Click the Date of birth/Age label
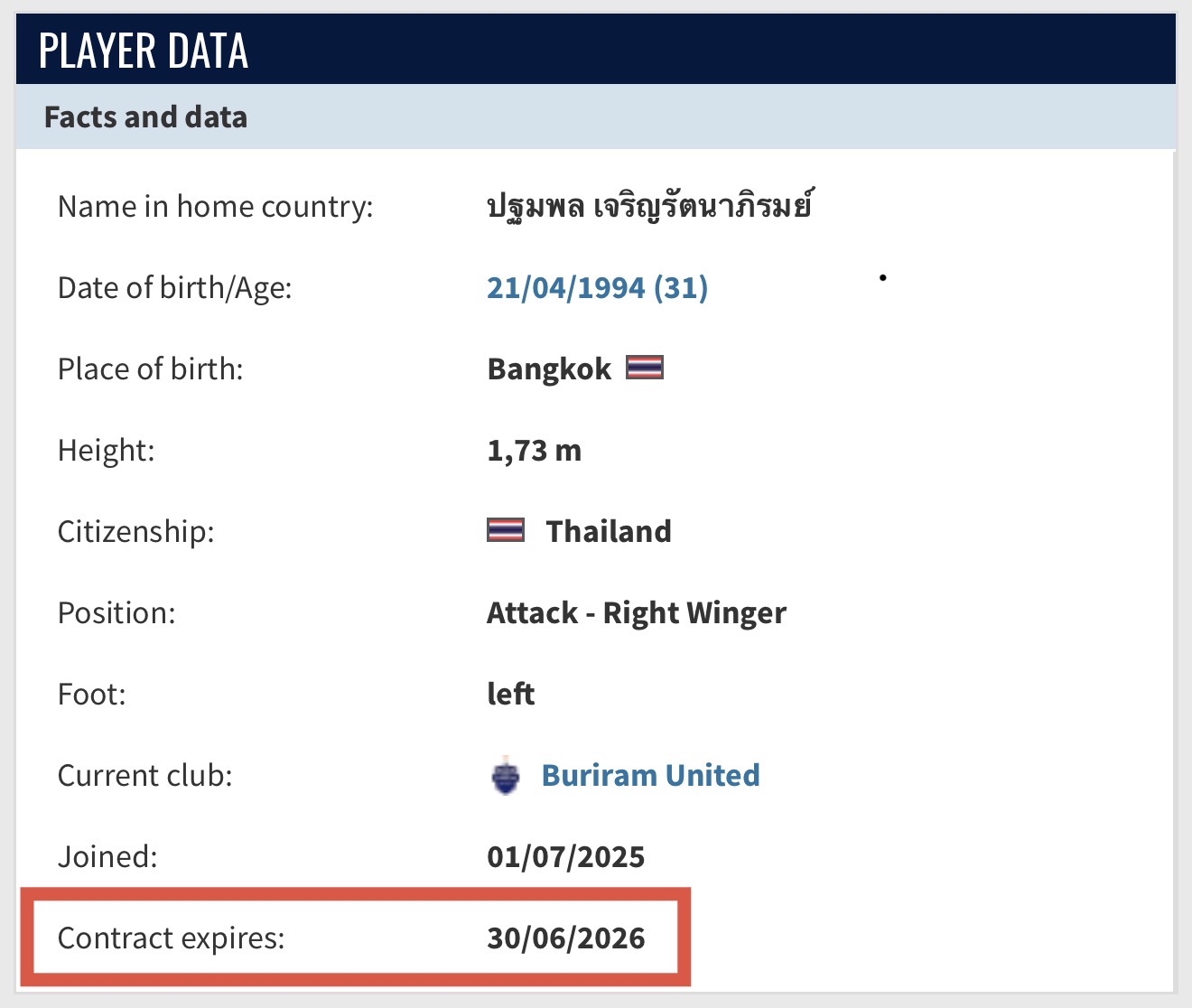Viewport: 1192px width, 1008px height. click(x=174, y=288)
